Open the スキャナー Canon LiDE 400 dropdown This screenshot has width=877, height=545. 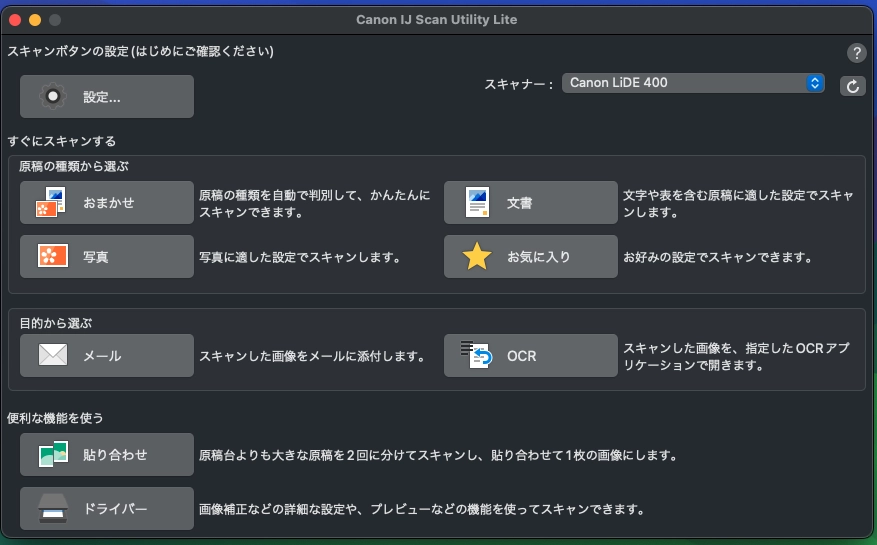(693, 83)
